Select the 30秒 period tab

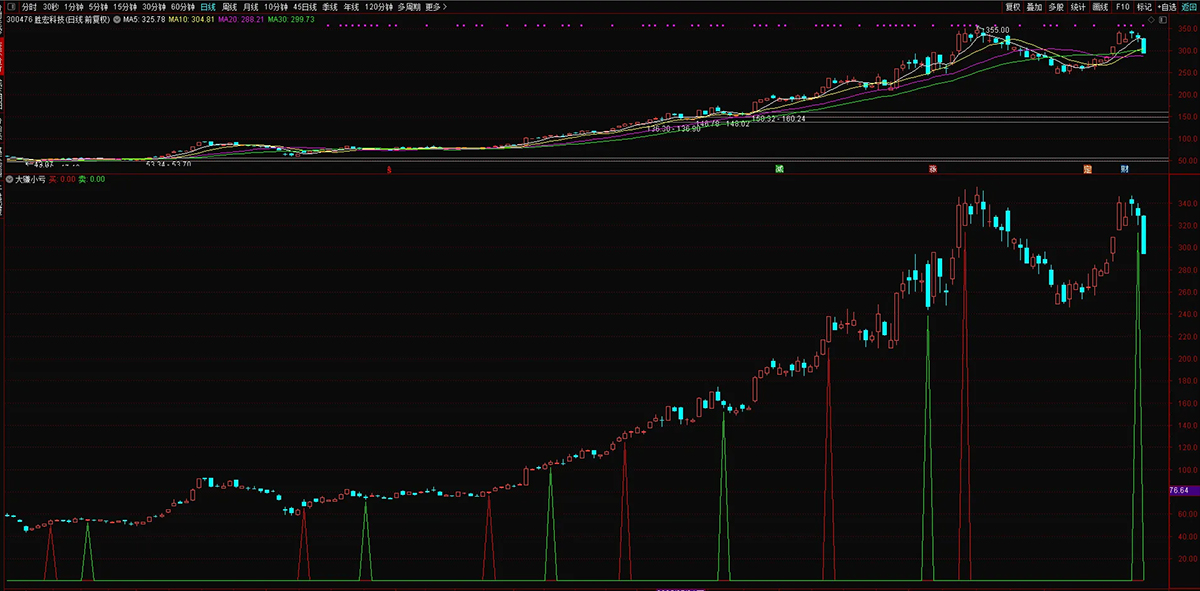[x=50, y=6]
